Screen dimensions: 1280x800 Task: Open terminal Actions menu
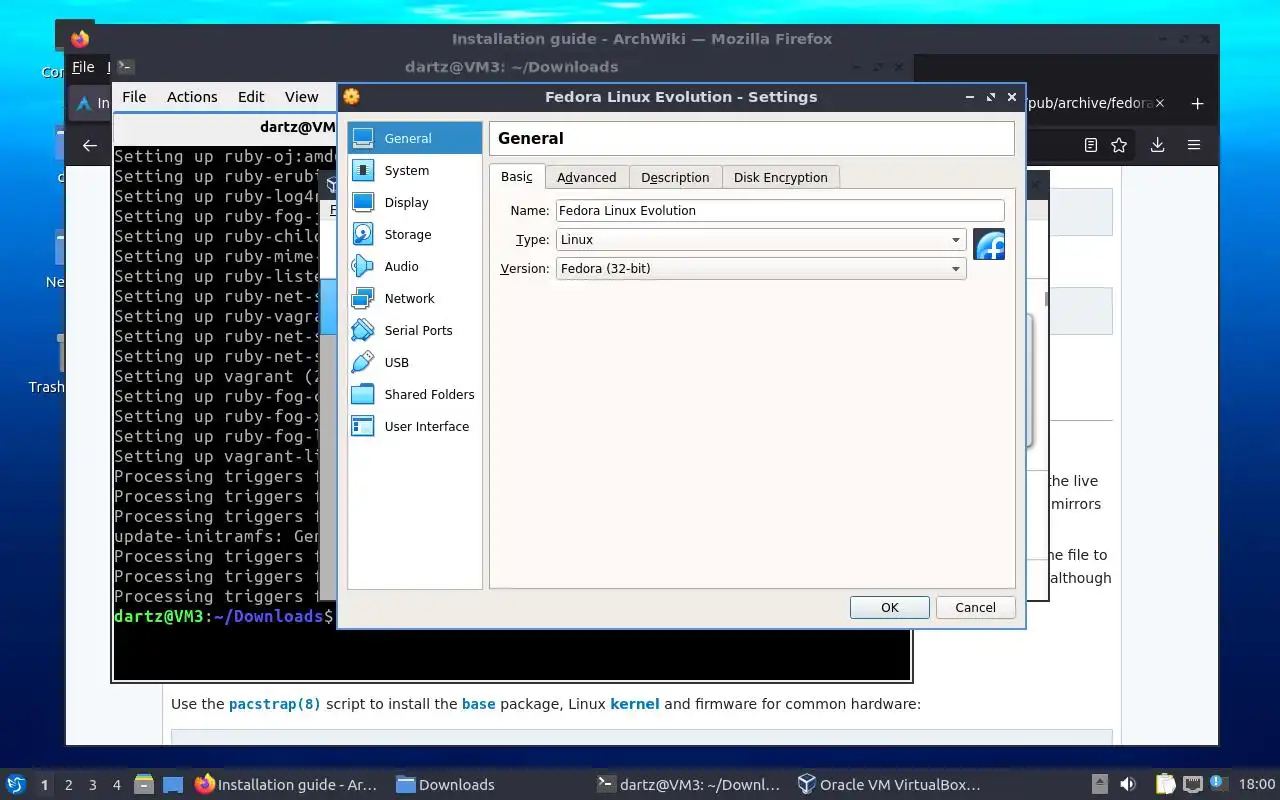coord(192,96)
